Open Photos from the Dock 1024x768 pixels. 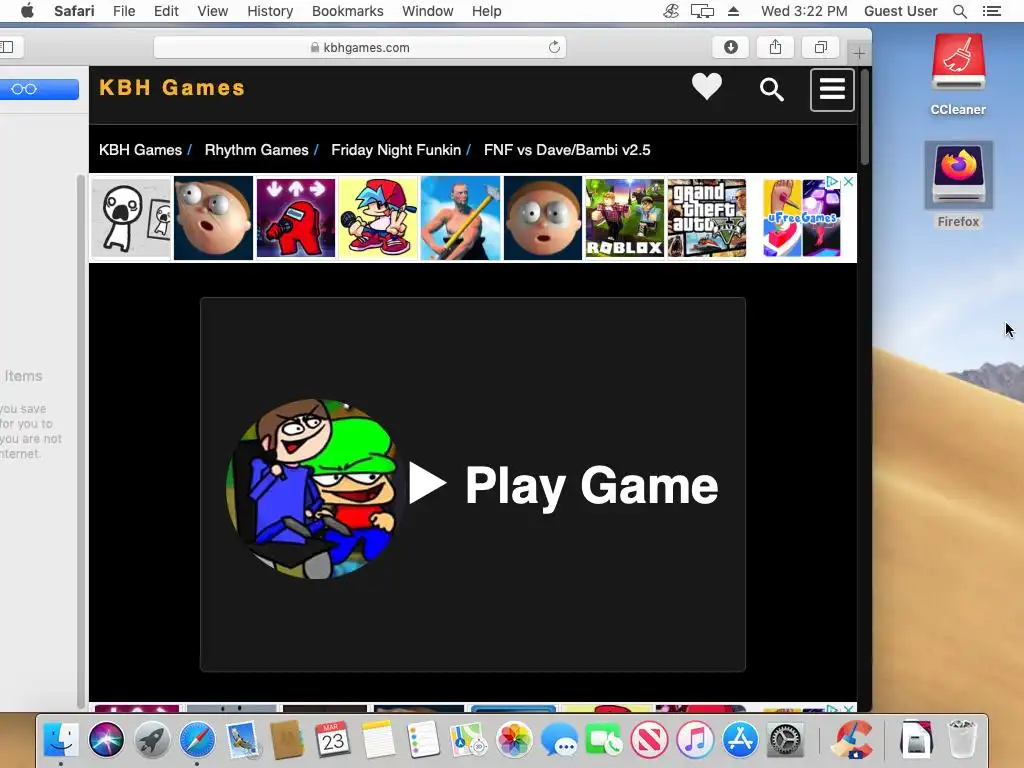(x=514, y=740)
